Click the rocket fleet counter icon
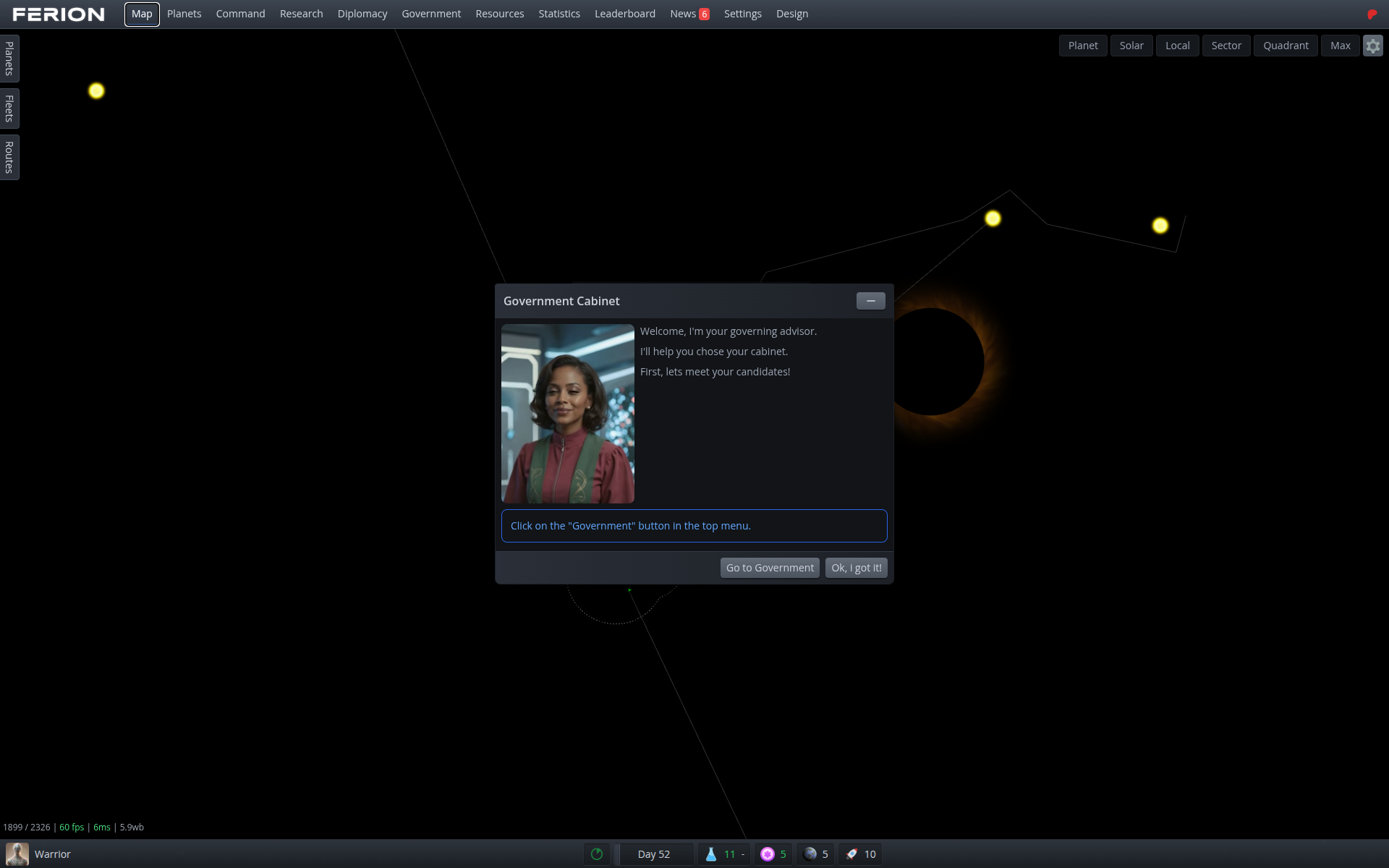The width and height of the screenshot is (1389, 868). click(851, 854)
